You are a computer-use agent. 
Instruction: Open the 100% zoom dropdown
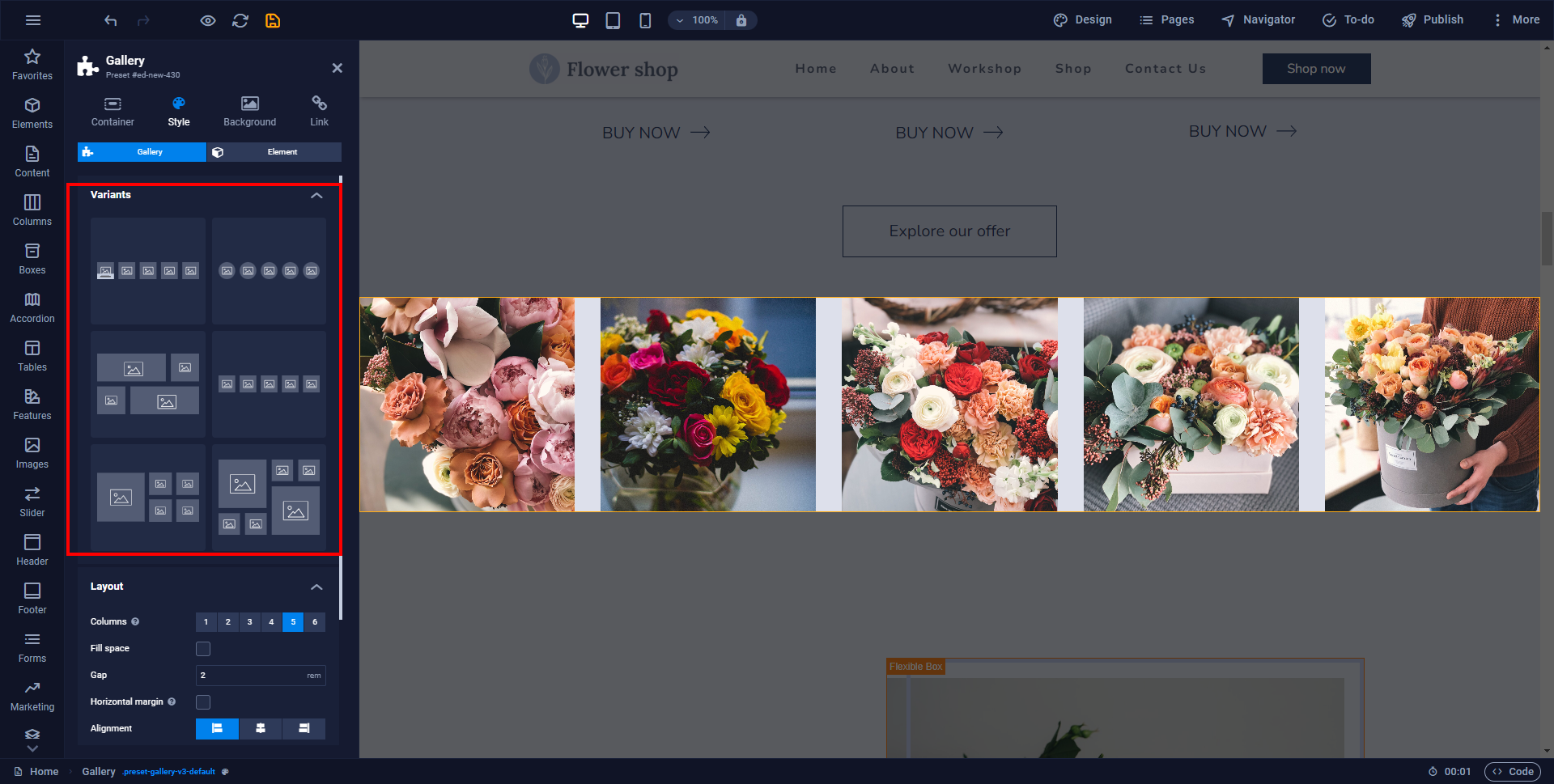(x=697, y=20)
